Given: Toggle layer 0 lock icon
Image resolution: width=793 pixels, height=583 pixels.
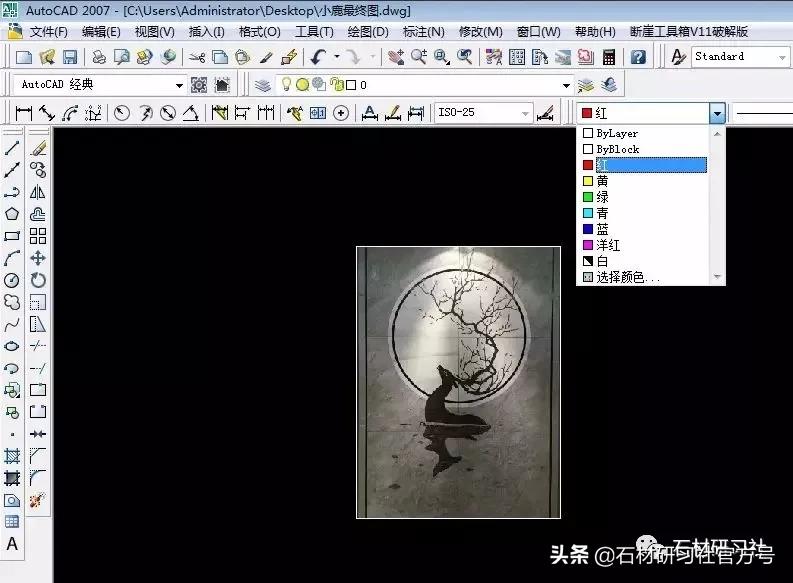Looking at the screenshot, I should pos(335,84).
